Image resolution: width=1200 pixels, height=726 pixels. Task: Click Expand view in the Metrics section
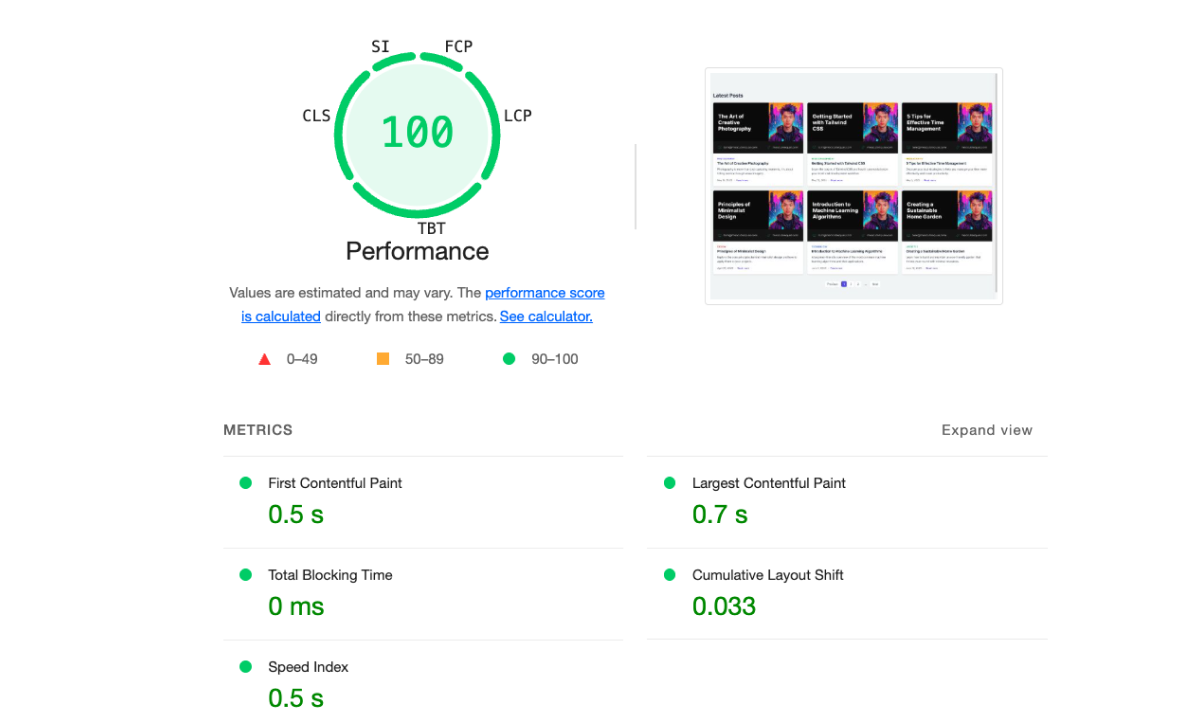[987, 430]
